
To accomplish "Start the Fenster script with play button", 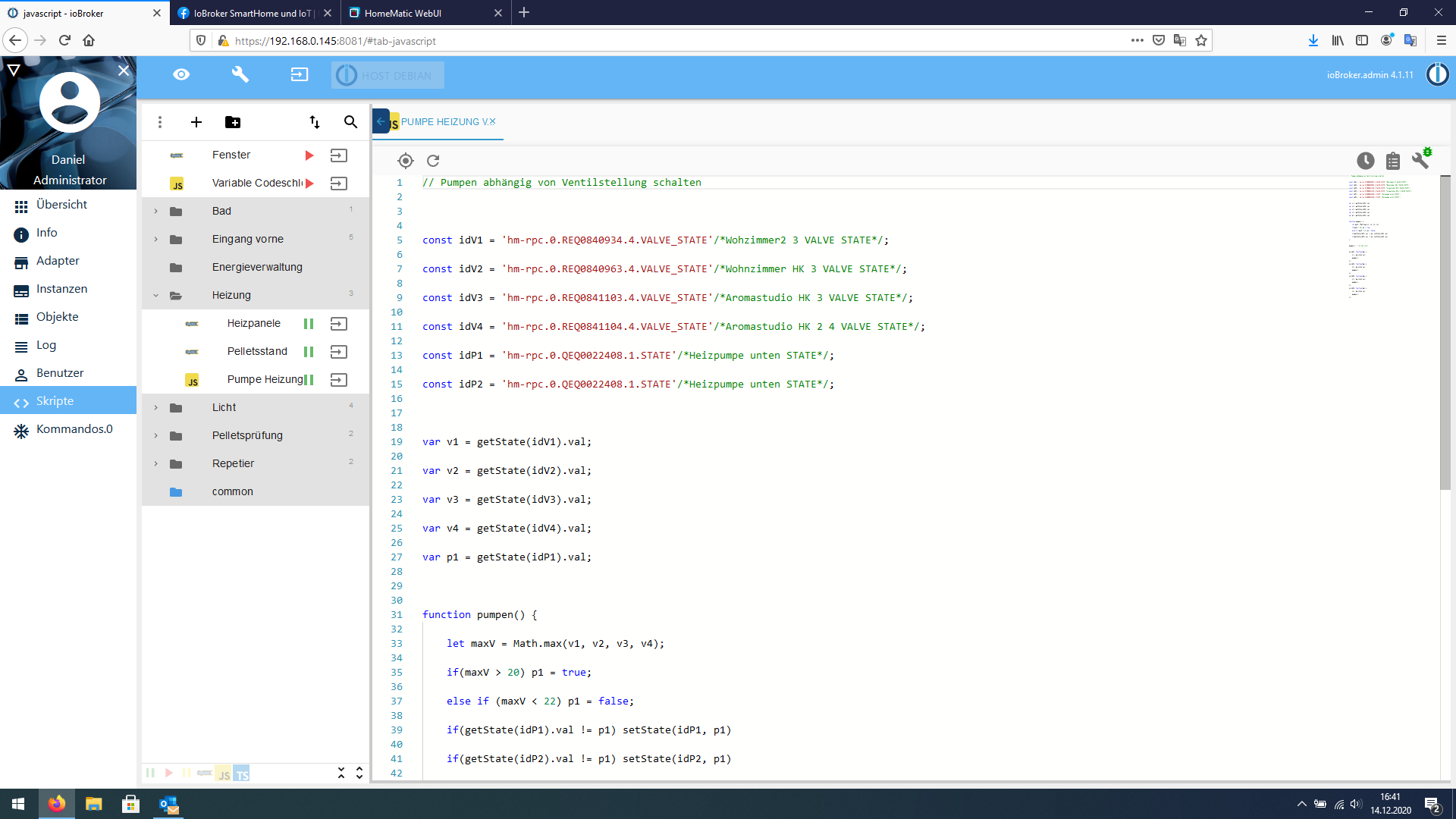I will pyautogui.click(x=309, y=155).
